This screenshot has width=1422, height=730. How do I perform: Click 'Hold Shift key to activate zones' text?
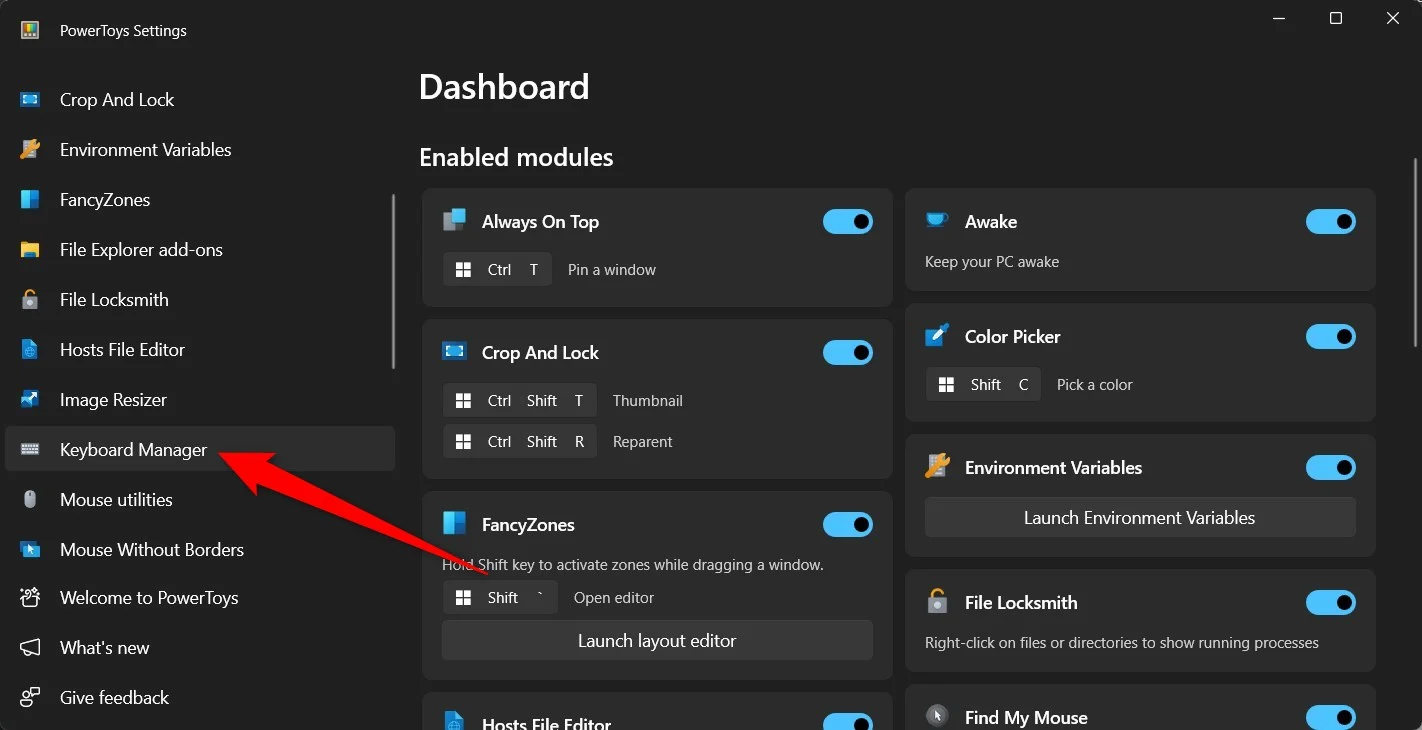click(x=633, y=565)
